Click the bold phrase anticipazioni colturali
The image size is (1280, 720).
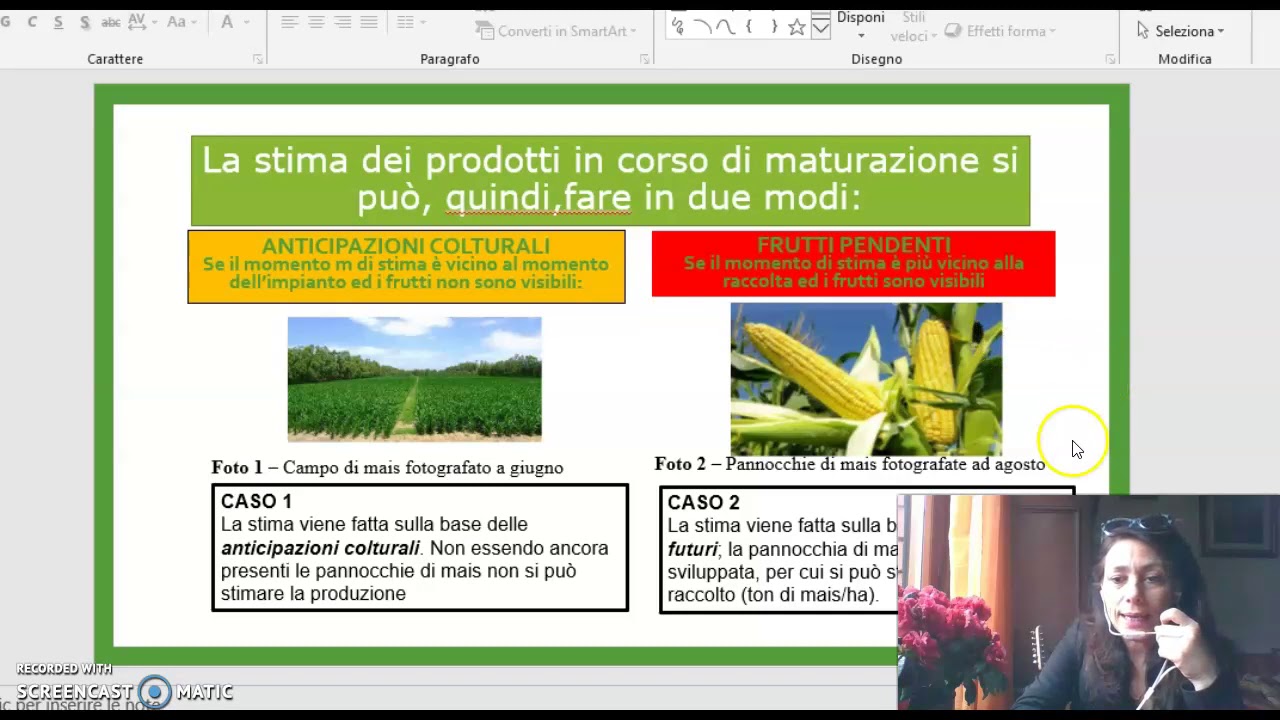[320, 548]
